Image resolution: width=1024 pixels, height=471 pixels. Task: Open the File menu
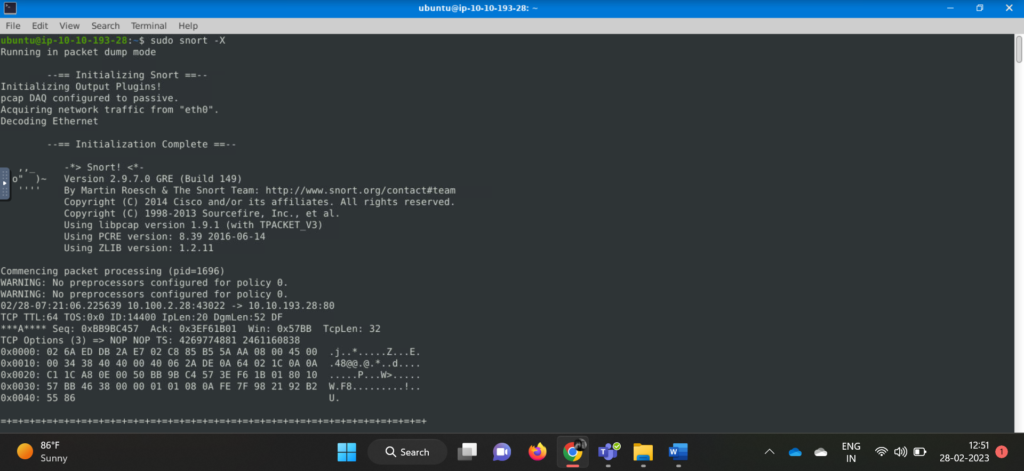[13, 25]
